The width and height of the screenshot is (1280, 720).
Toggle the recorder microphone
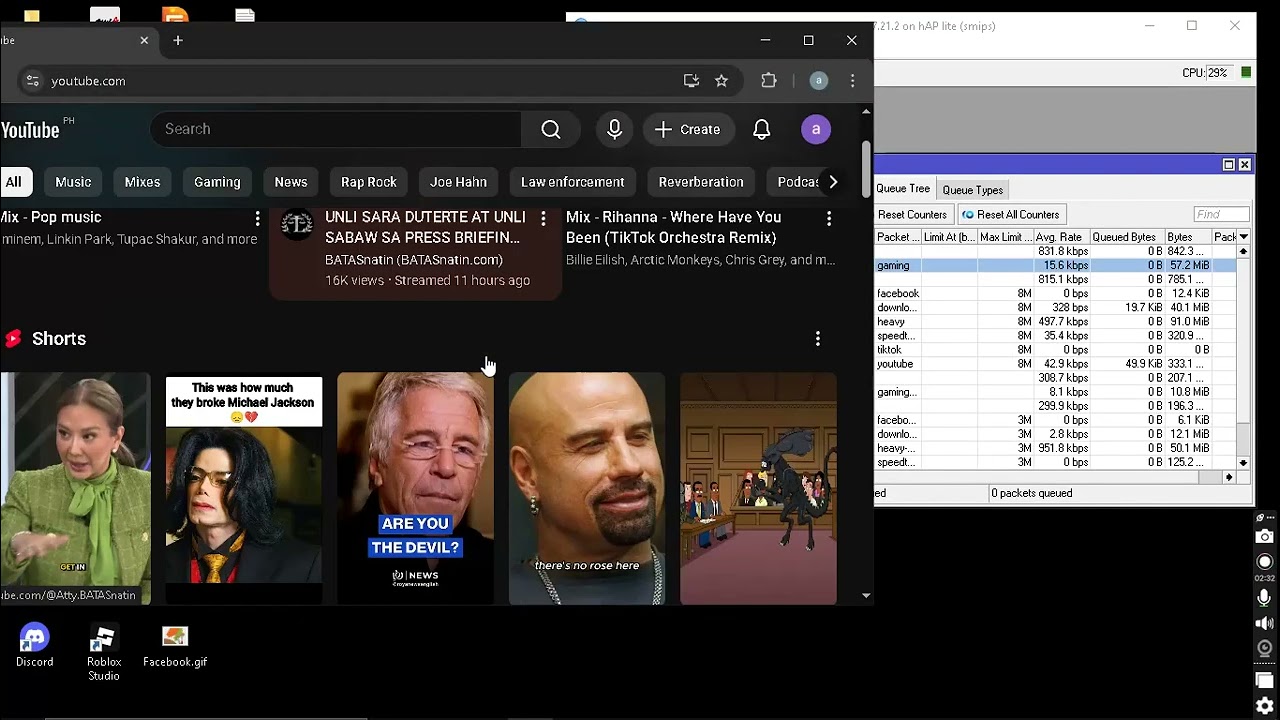1265,598
